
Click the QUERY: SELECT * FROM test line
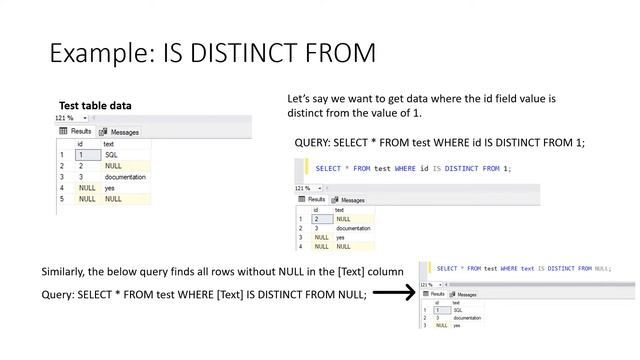pyautogui.click(x=440, y=143)
